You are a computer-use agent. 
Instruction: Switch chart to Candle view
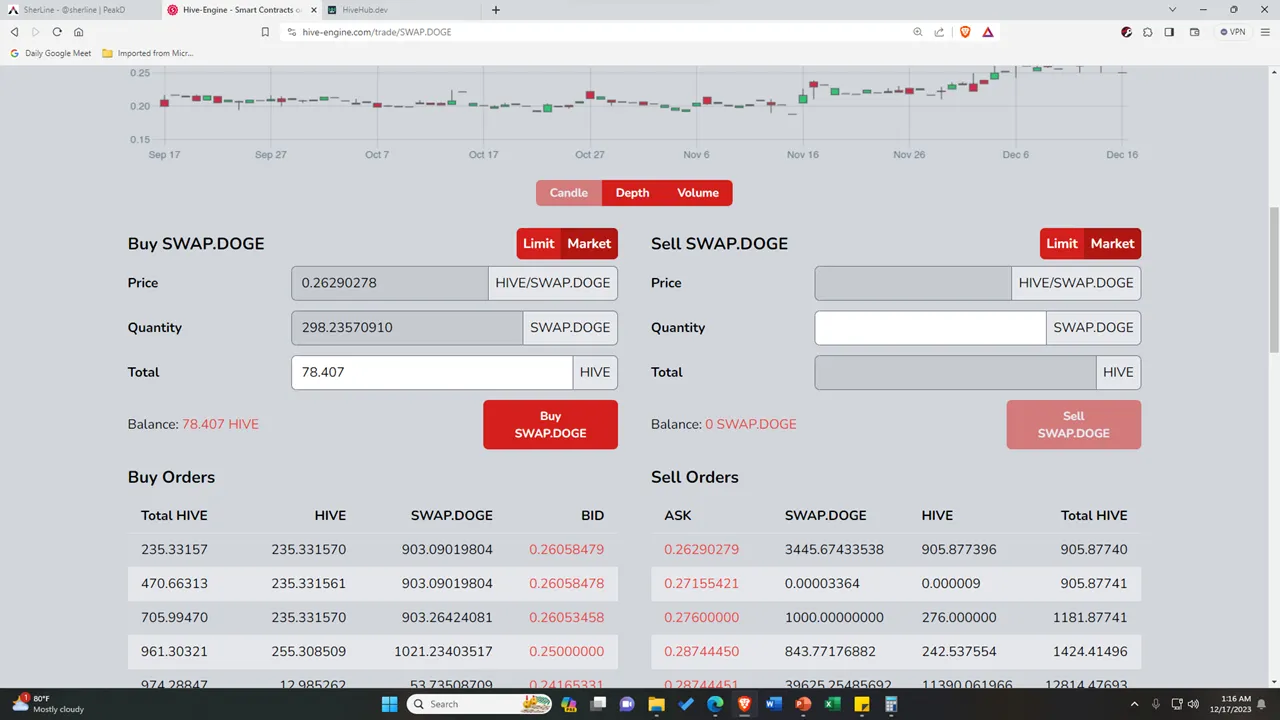tap(569, 193)
